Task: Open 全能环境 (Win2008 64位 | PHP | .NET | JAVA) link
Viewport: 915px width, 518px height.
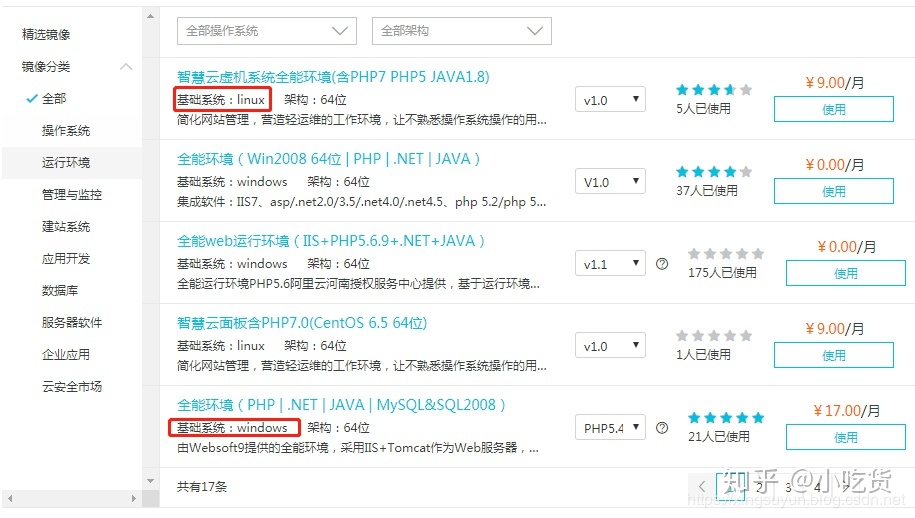Action: 329,159
